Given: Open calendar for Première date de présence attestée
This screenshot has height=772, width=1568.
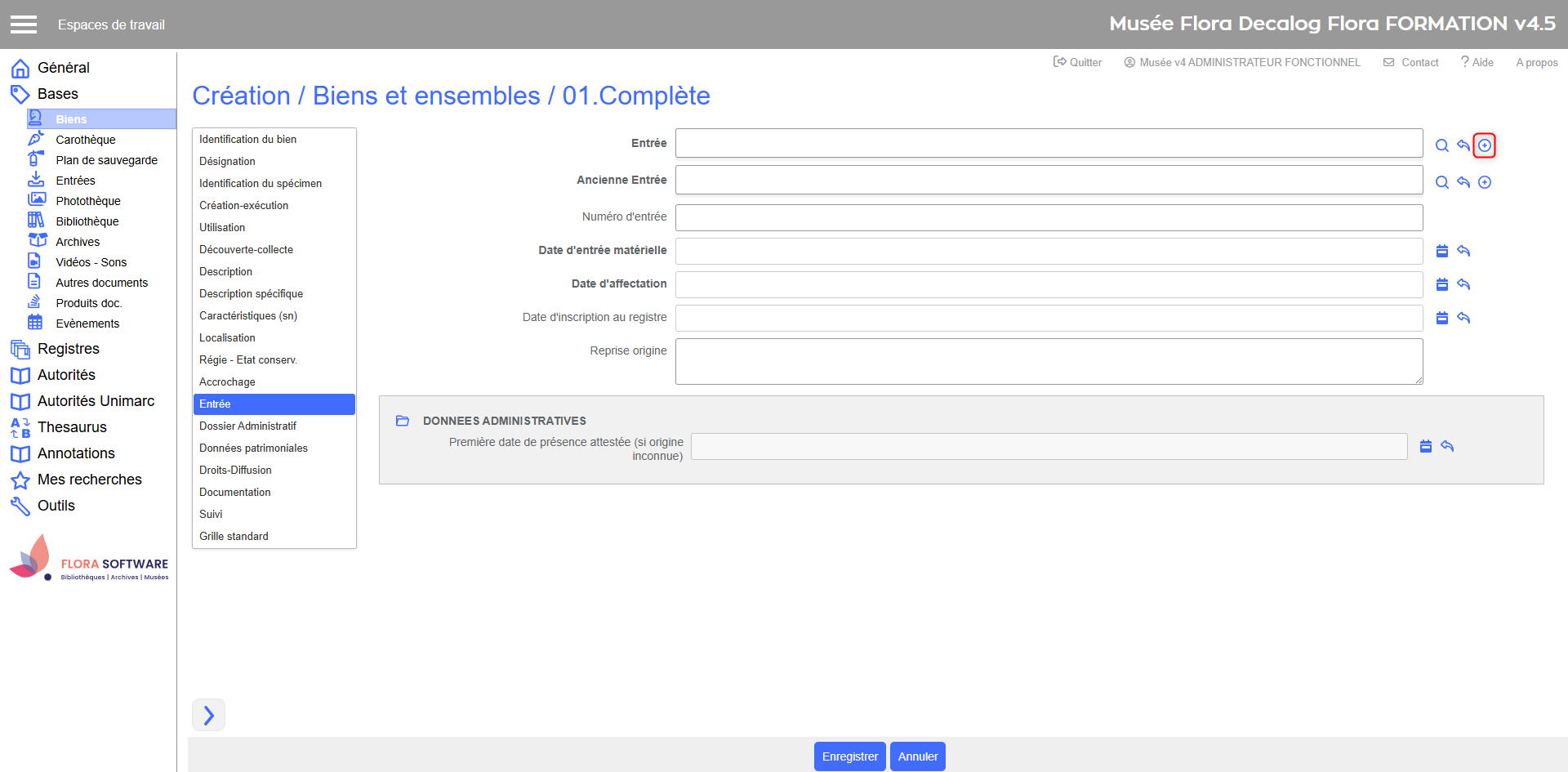Looking at the screenshot, I should (x=1425, y=446).
